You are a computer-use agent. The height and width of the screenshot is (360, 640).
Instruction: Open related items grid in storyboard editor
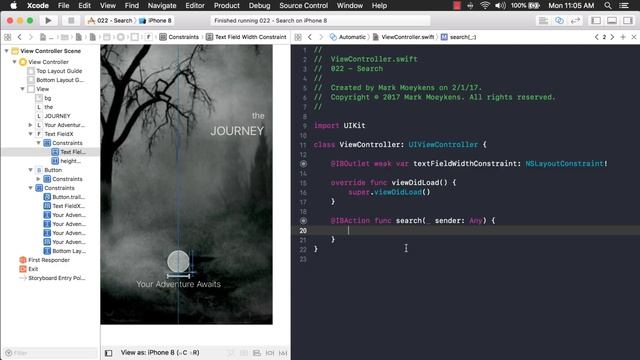pyautogui.click(x=7, y=37)
